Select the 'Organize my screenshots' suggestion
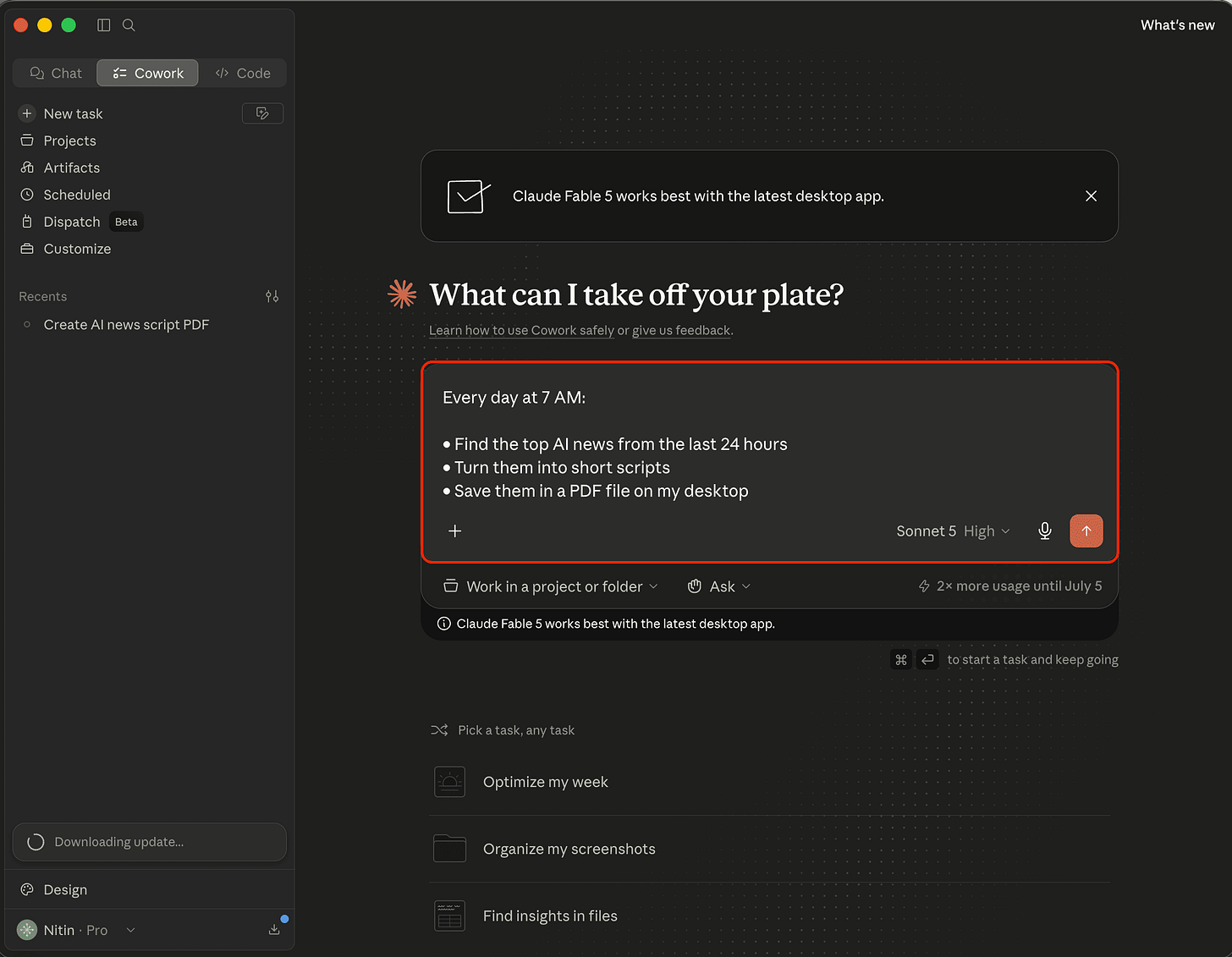 click(x=769, y=849)
